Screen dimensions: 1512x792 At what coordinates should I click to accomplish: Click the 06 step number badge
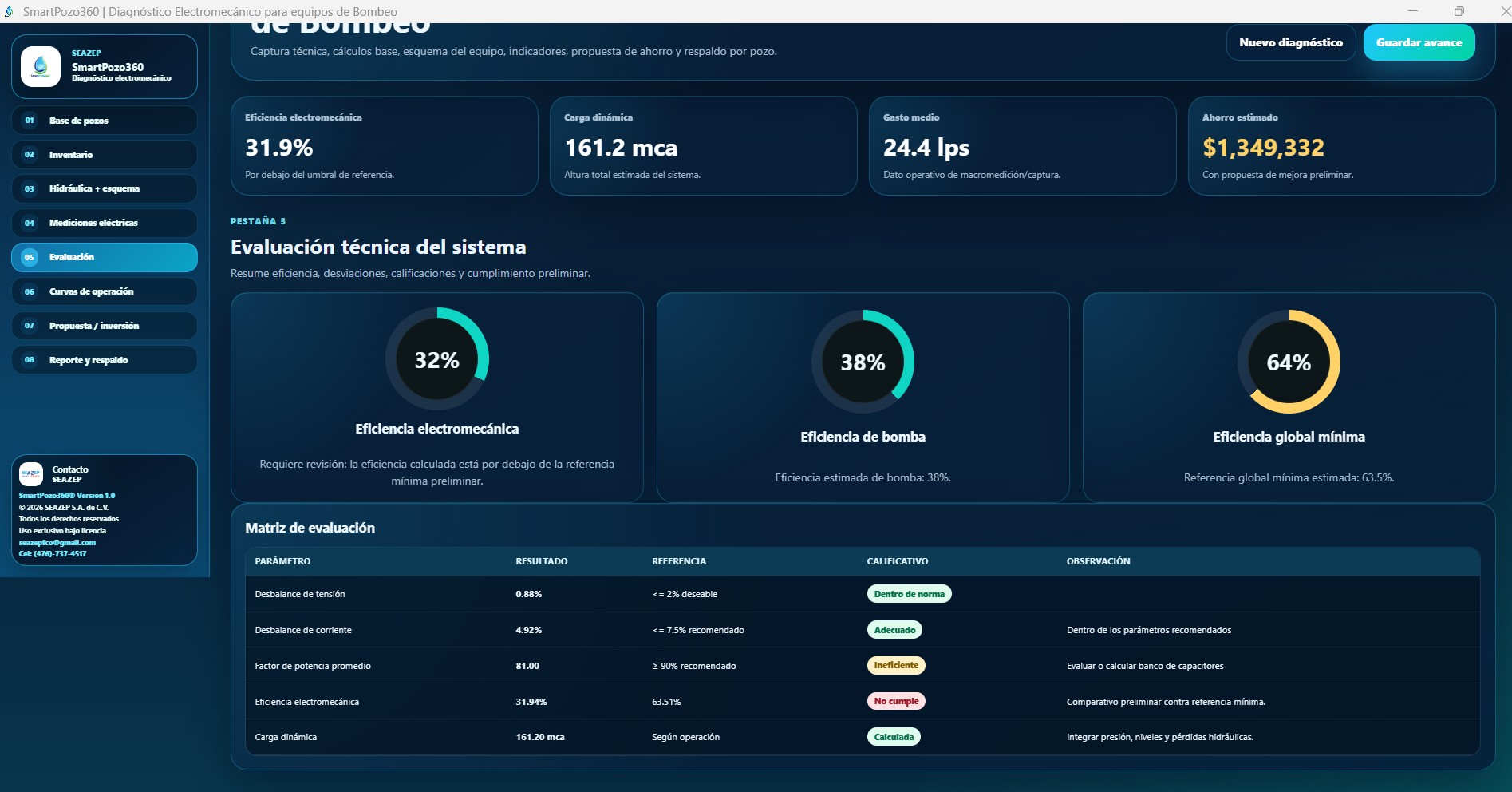point(30,292)
